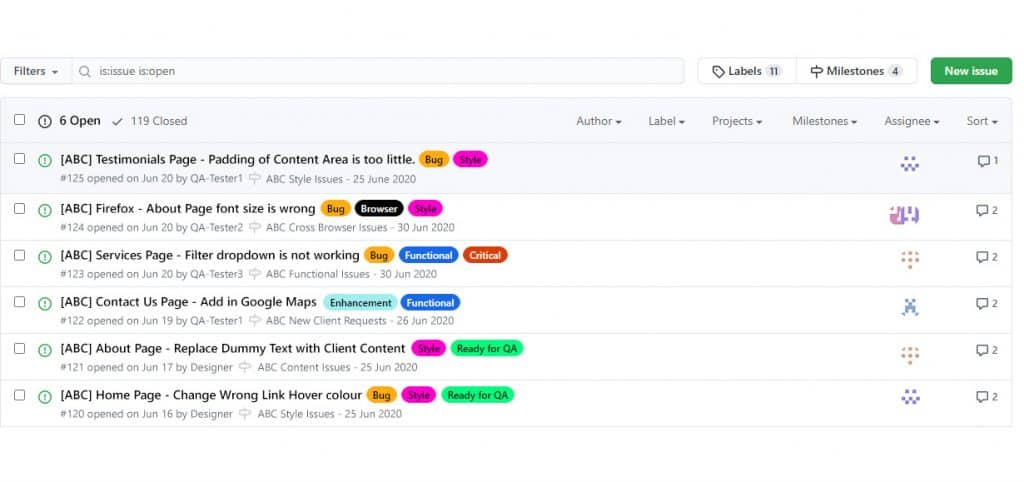Open the Milestones 4 page
Screen dimensions: 1024x482
tap(856, 71)
